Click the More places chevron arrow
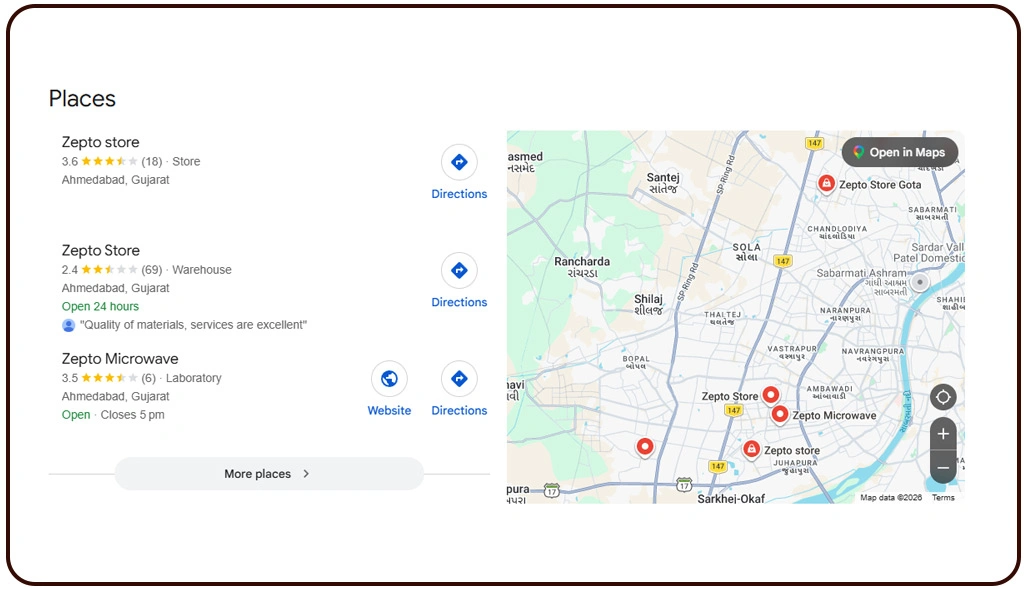The image size is (1026, 589). click(307, 473)
